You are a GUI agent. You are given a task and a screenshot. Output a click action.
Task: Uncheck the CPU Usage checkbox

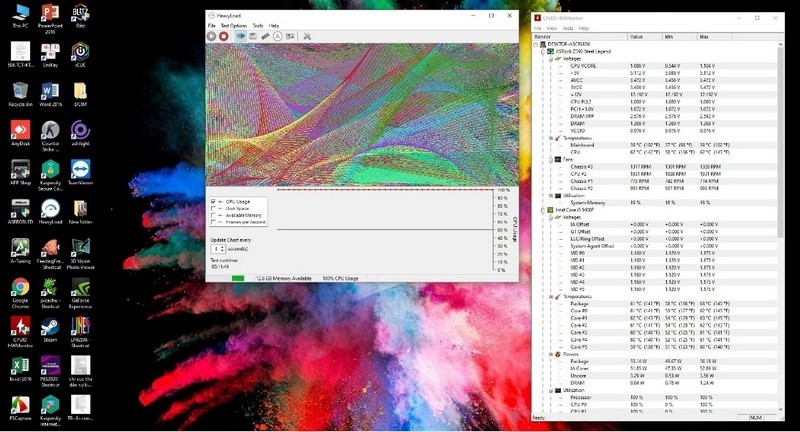214,201
